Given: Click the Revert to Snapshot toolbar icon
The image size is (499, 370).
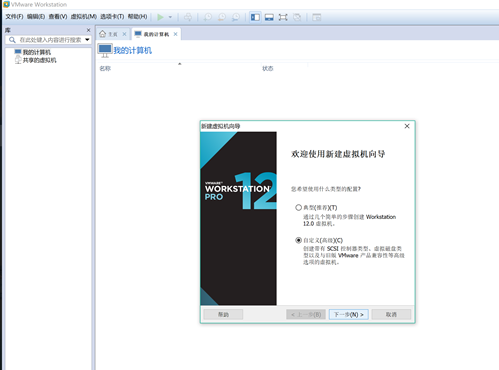Looking at the screenshot, I should tap(222, 17).
